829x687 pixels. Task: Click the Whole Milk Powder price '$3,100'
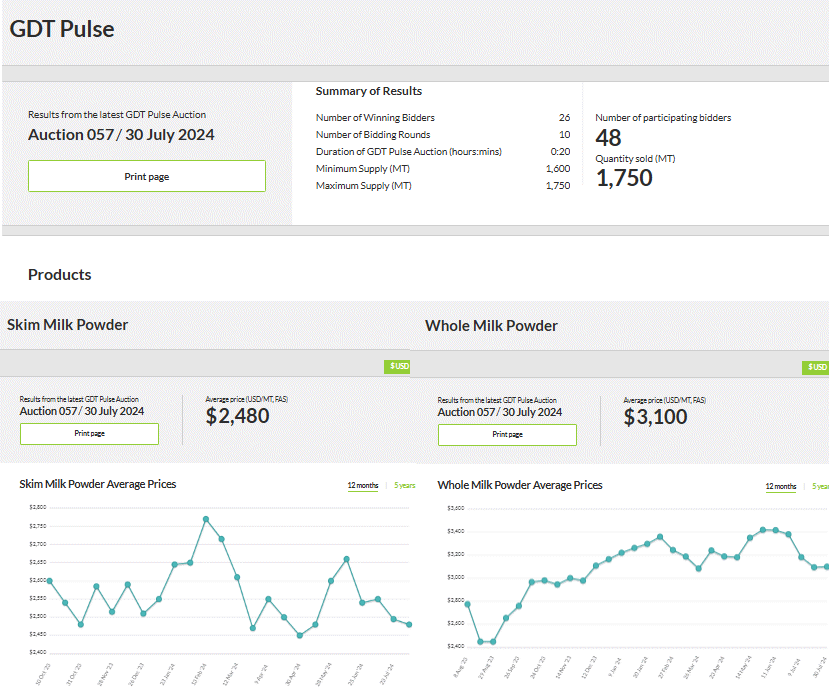pyautogui.click(x=656, y=417)
